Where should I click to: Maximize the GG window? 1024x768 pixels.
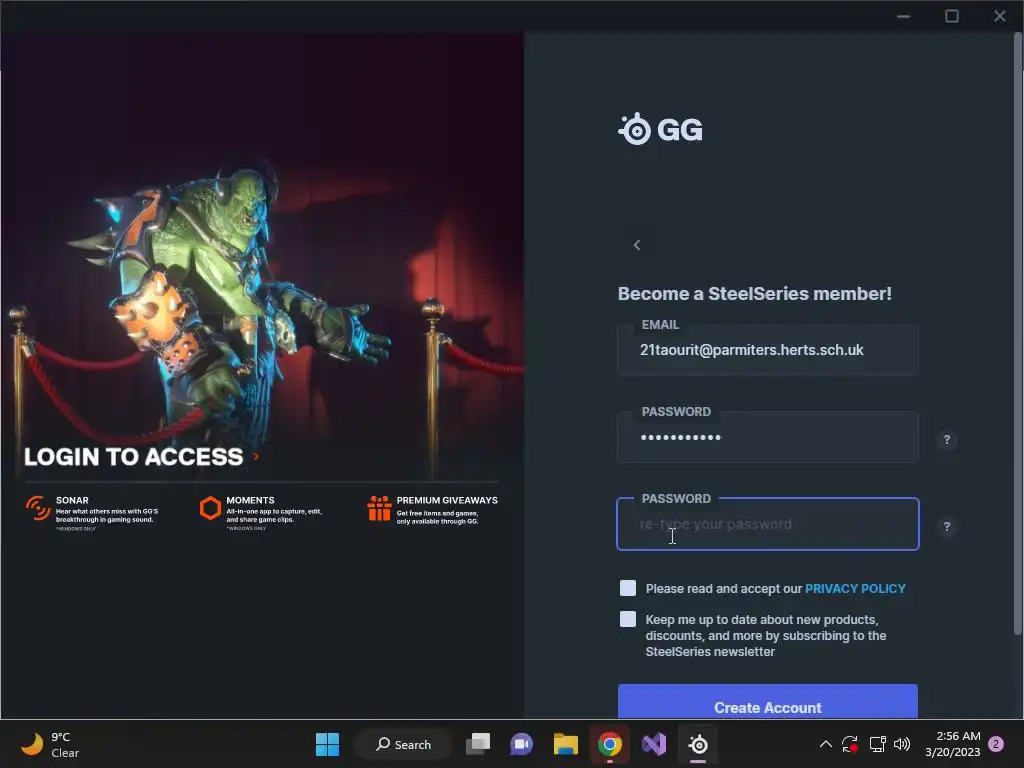click(952, 16)
